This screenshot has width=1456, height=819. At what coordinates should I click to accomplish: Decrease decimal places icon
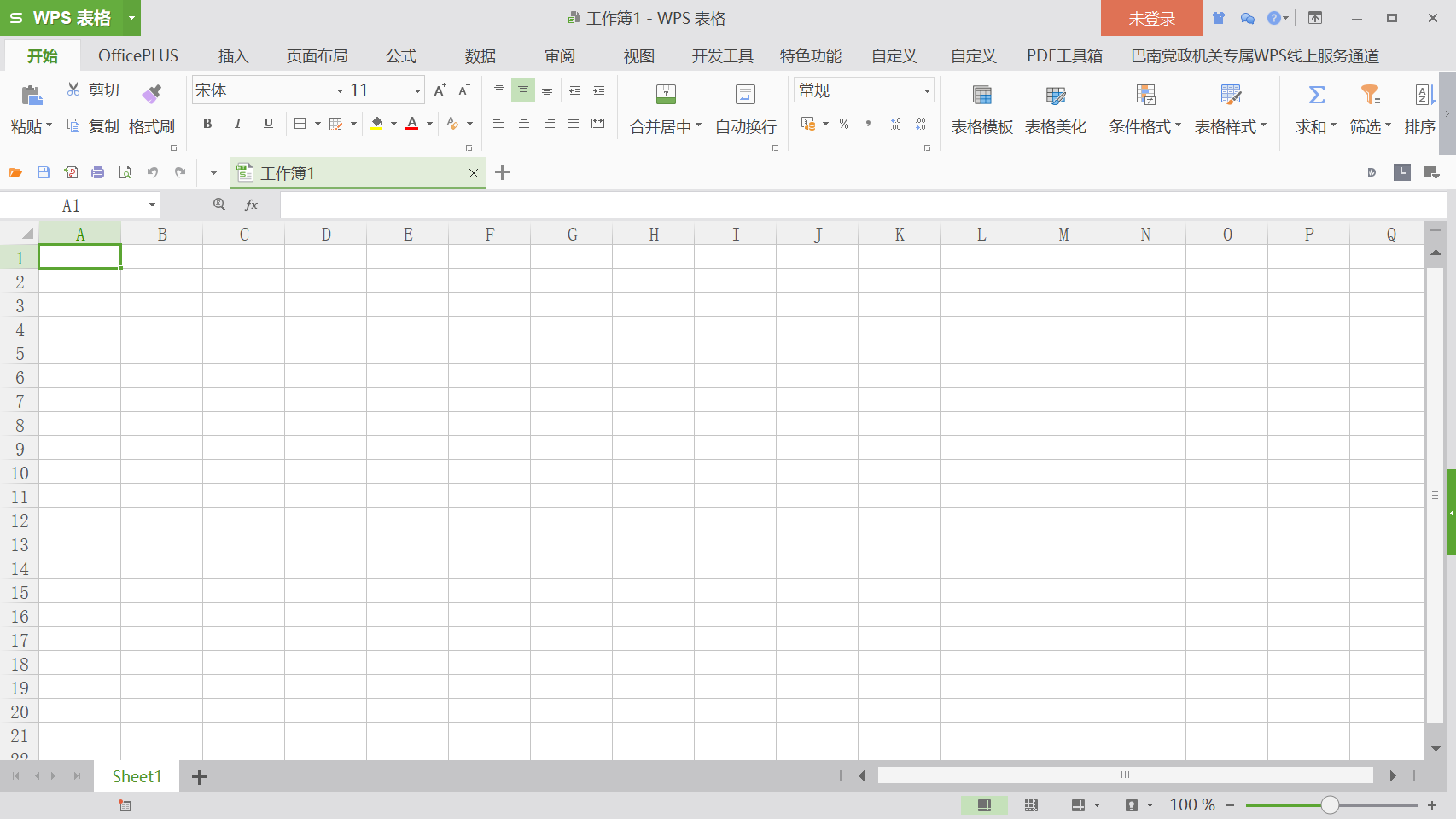[921, 124]
